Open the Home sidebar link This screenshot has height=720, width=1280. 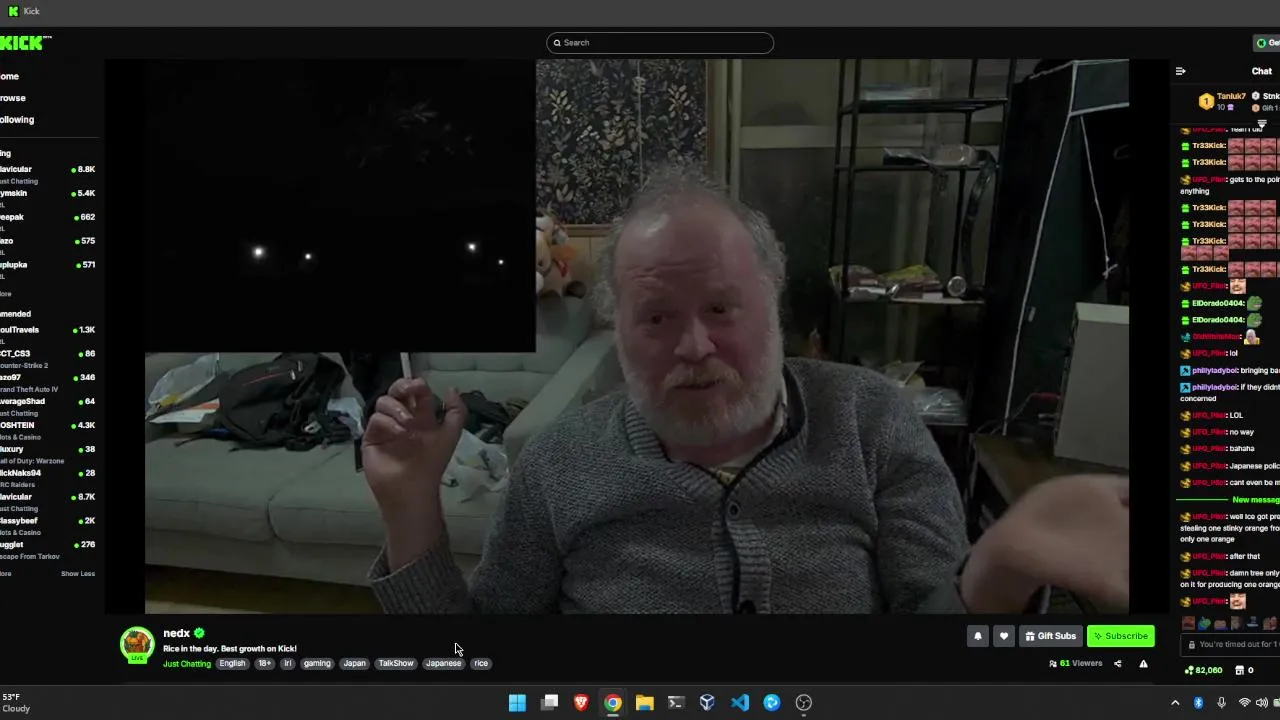pyautogui.click(x=9, y=77)
